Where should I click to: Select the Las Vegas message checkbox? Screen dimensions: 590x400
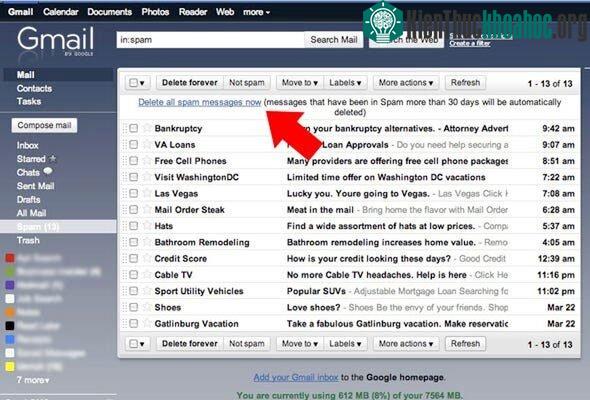[134, 193]
